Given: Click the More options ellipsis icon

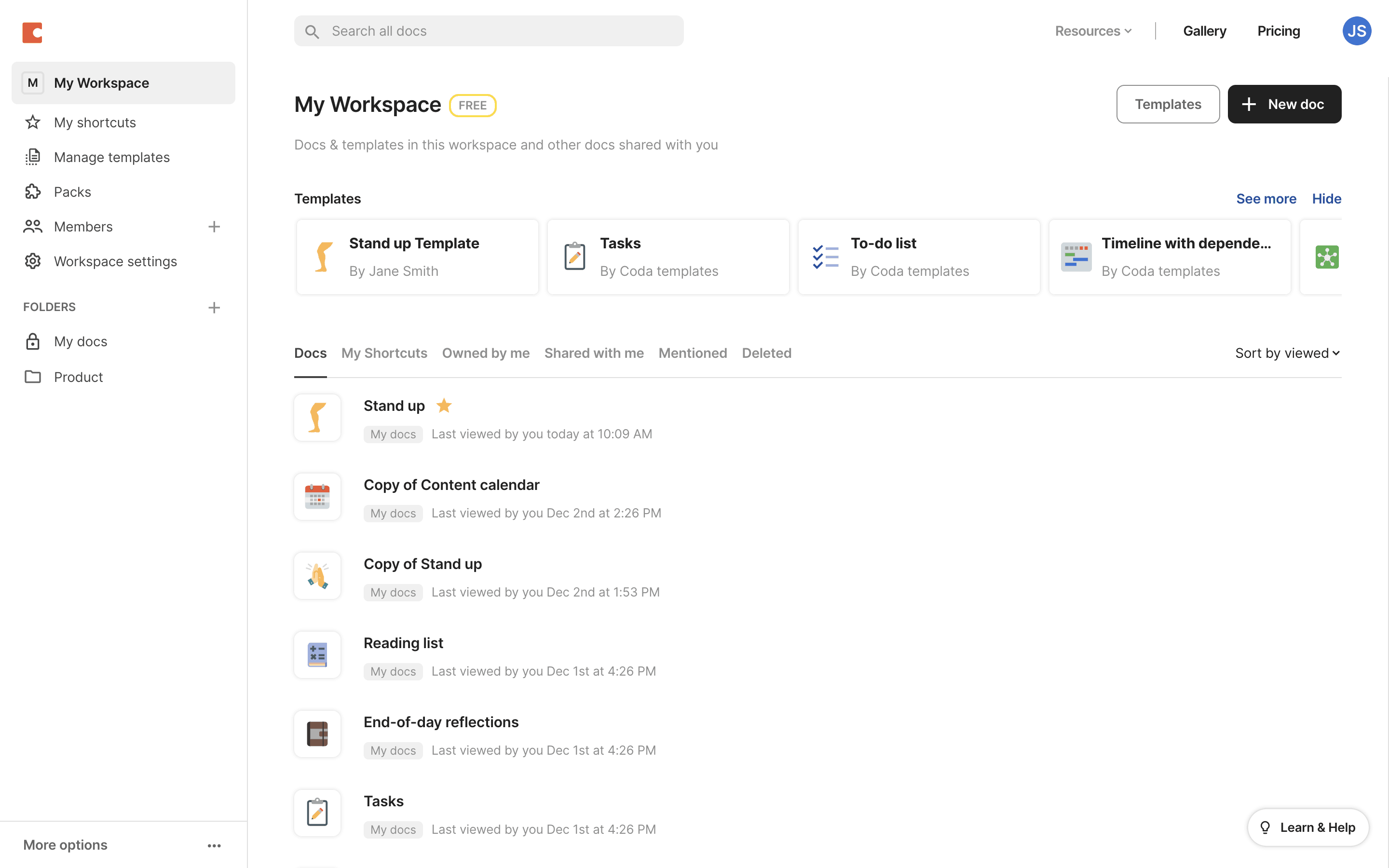Looking at the screenshot, I should coord(214,845).
